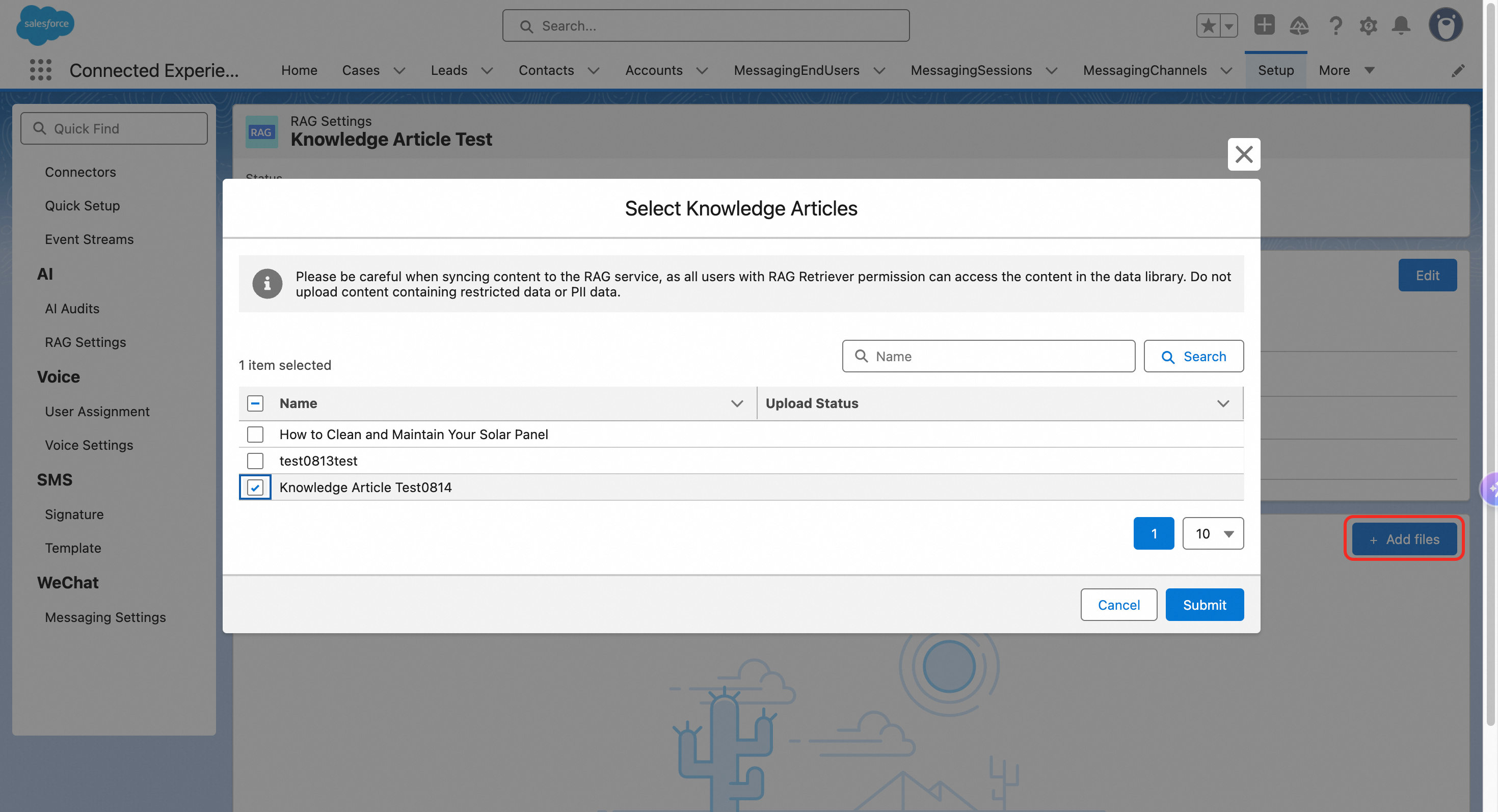The height and width of the screenshot is (812, 1498).
Task: Open the user profile avatar
Action: [x=1446, y=25]
